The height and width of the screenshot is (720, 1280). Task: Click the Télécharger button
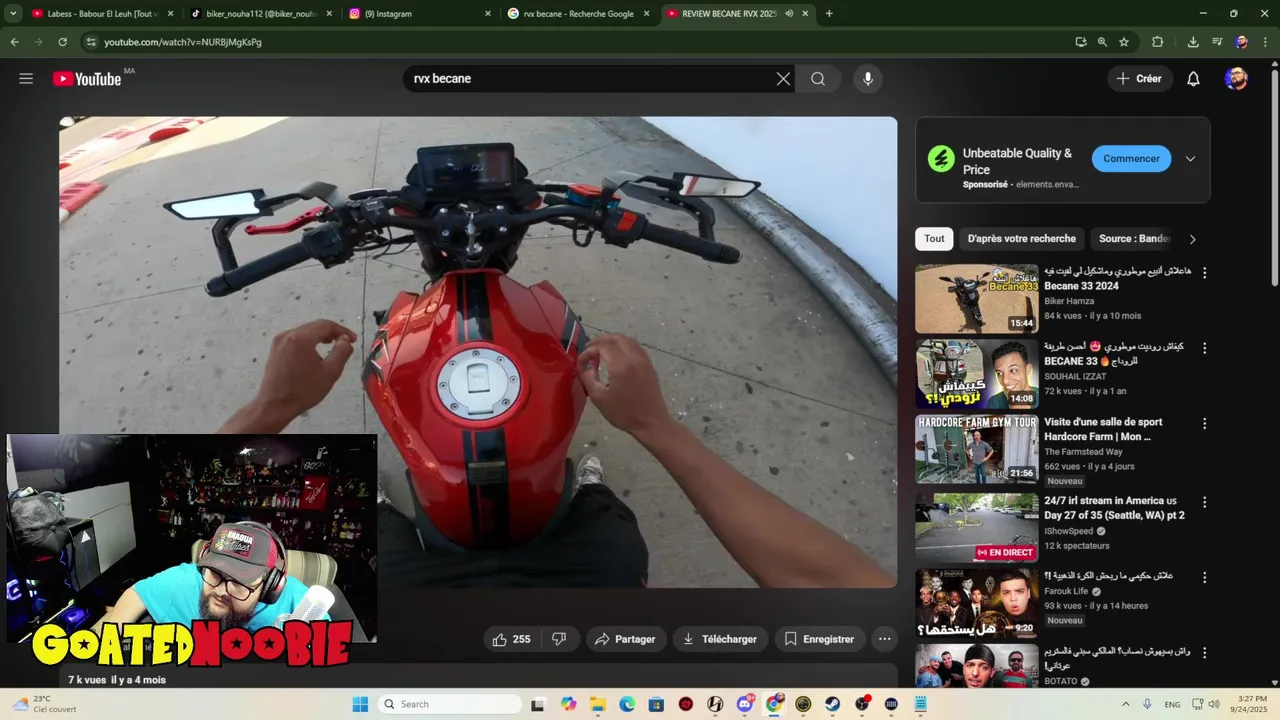tap(719, 639)
